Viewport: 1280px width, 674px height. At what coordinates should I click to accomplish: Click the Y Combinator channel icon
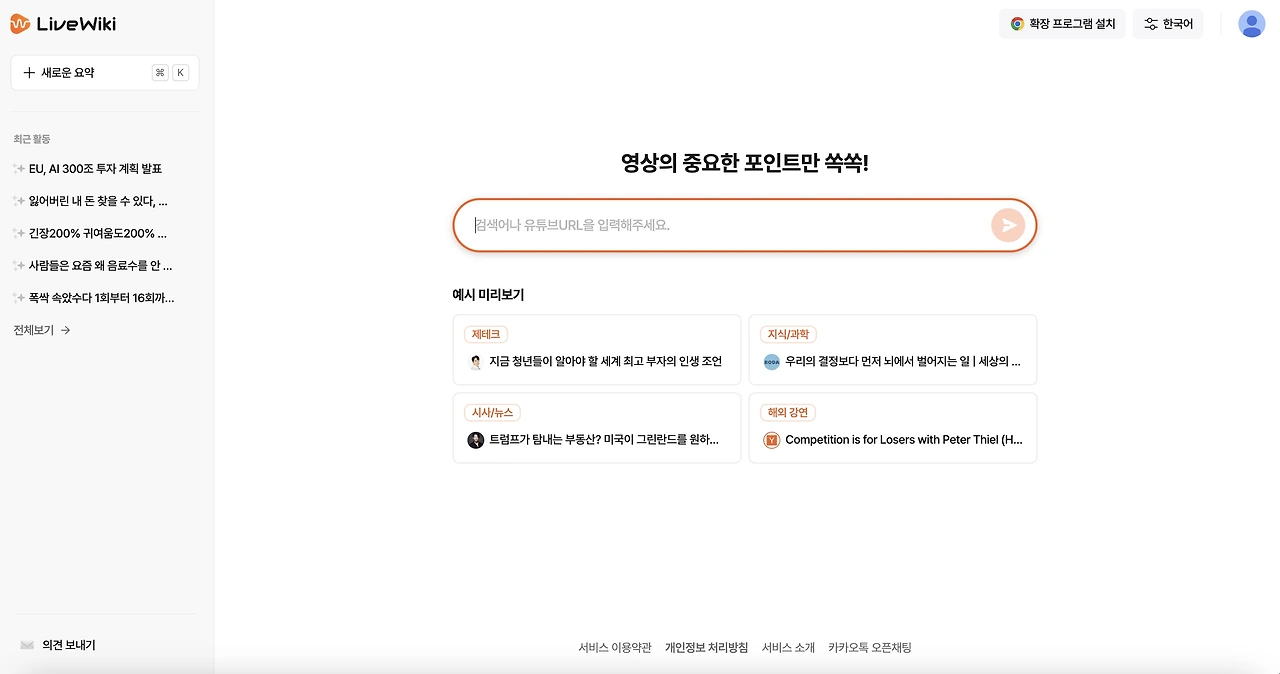point(771,440)
